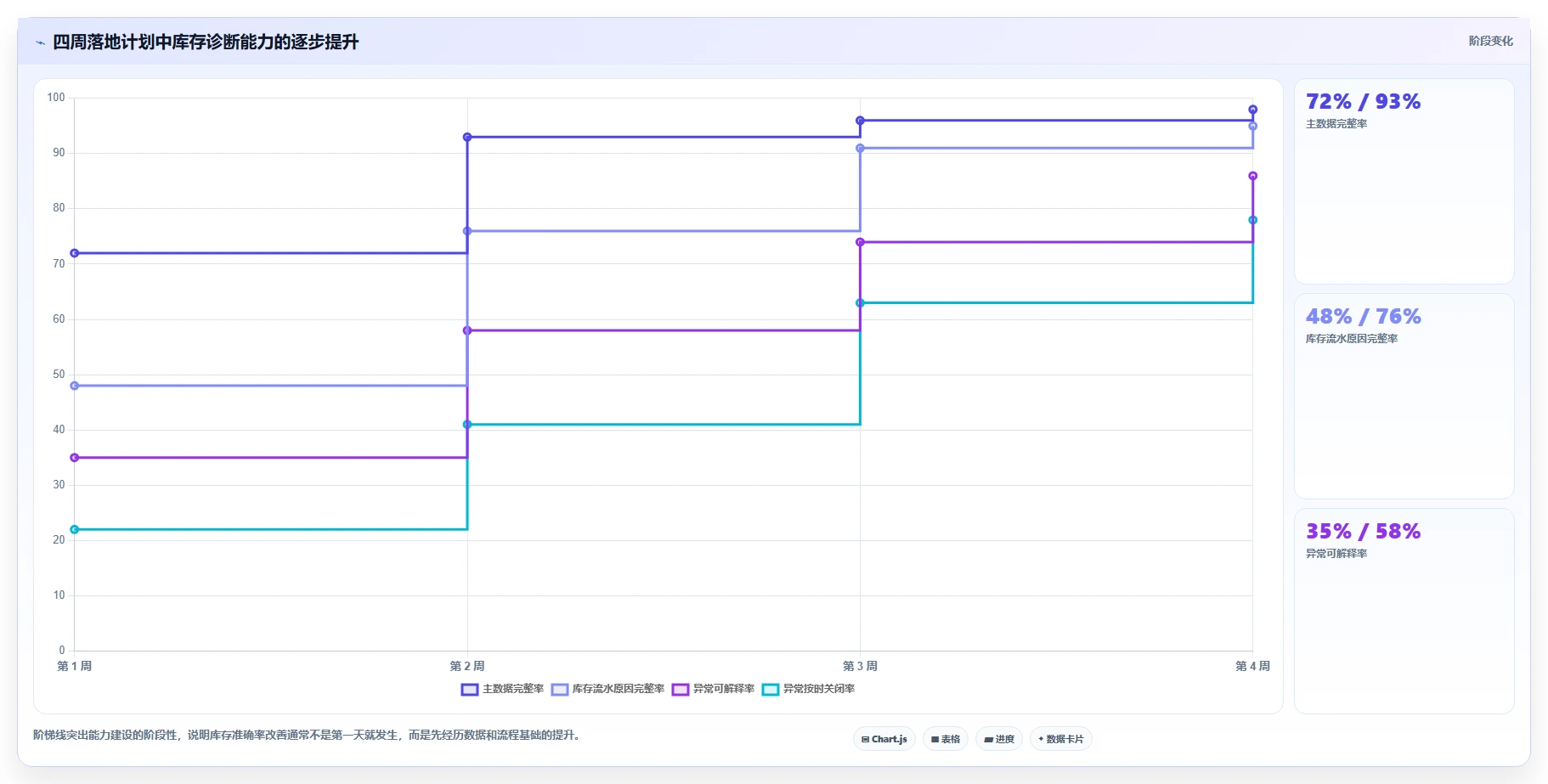
Task: Click the chart heading 四周落地计划中库存诊断能力的逐步提升
Action: (x=206, y=42)
